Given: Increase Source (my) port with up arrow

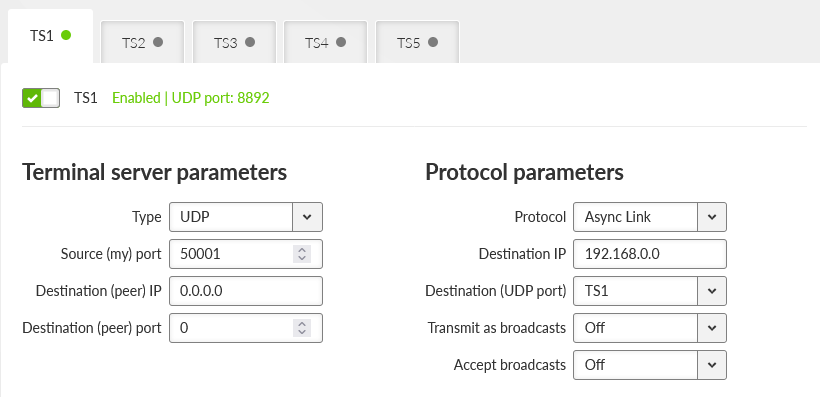Looking at the screenshot, I should click(302, 249).
